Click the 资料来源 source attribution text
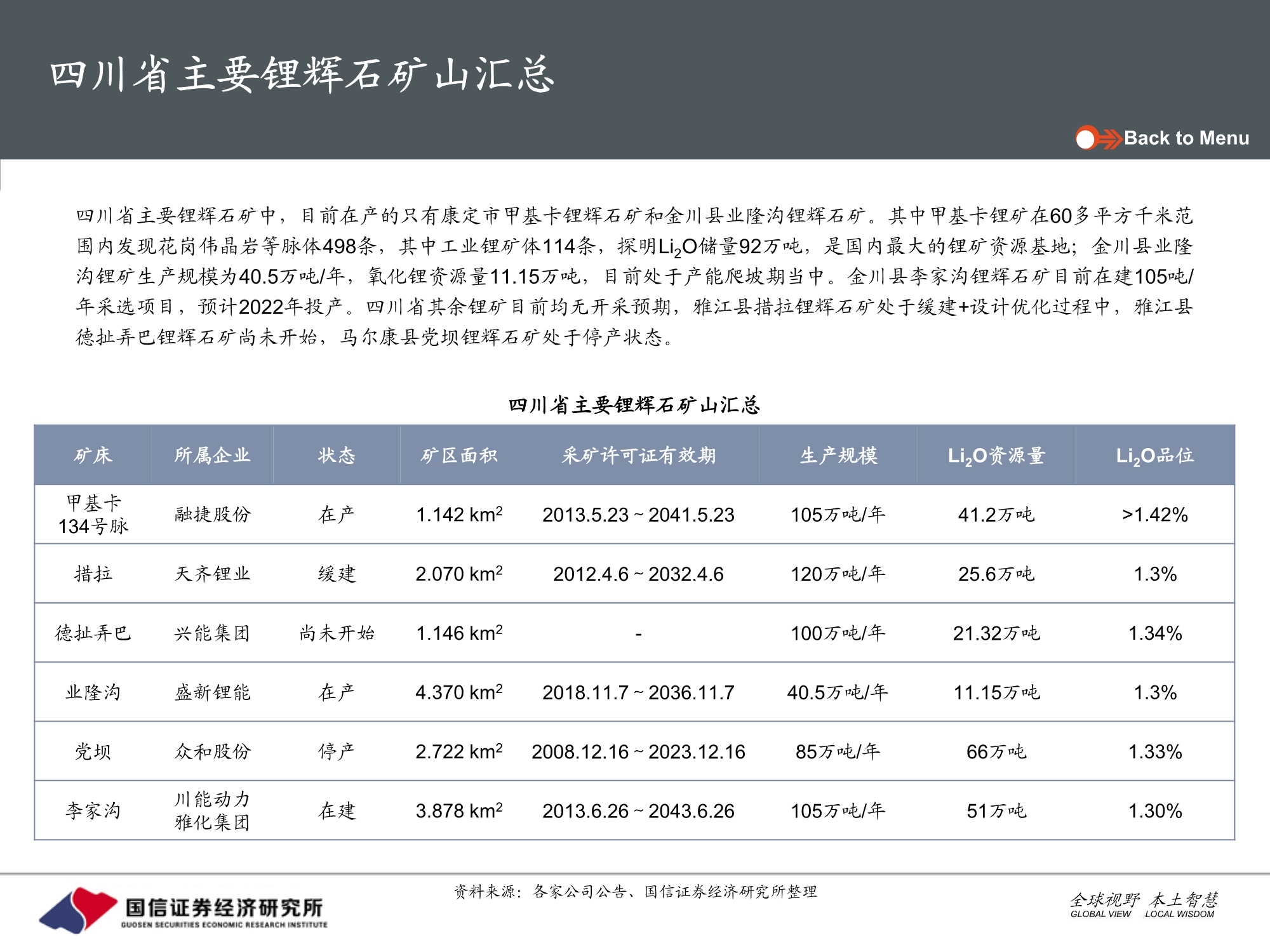The height and width of the screenshot is (952, 1270). click(x=636, y=890)
